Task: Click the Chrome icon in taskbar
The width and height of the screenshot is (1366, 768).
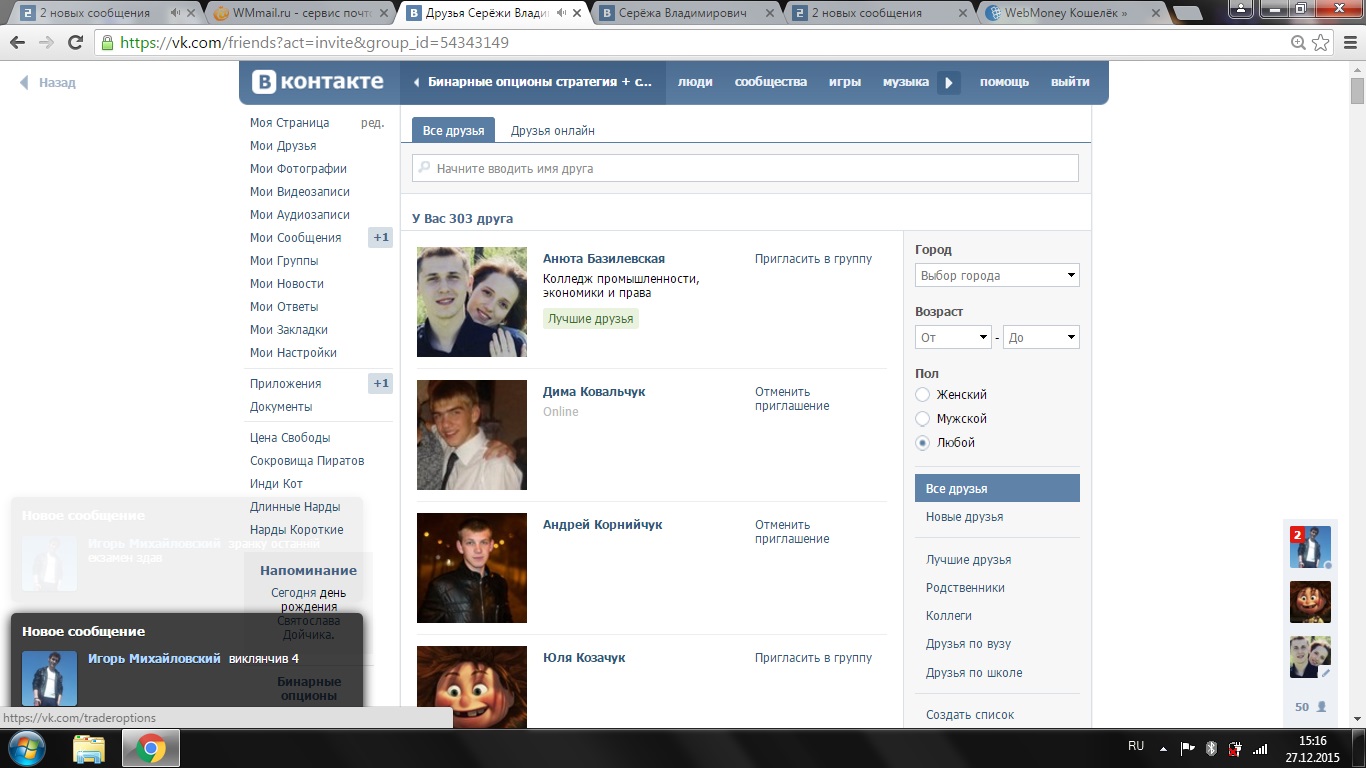Action: click(x=151, y=748)
